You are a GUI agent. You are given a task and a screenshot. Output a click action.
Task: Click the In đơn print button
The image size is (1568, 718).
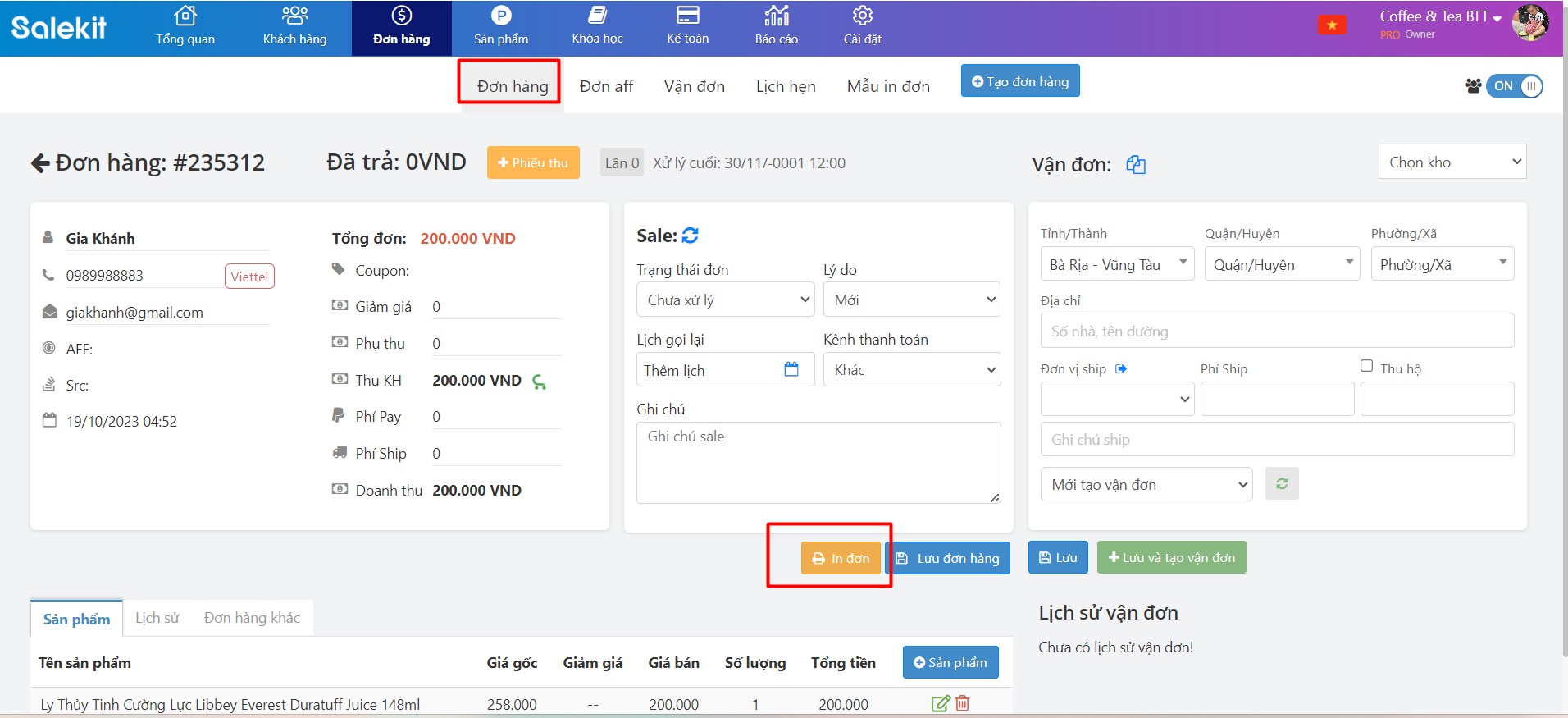pyautogui.click(x=841, y=558)
